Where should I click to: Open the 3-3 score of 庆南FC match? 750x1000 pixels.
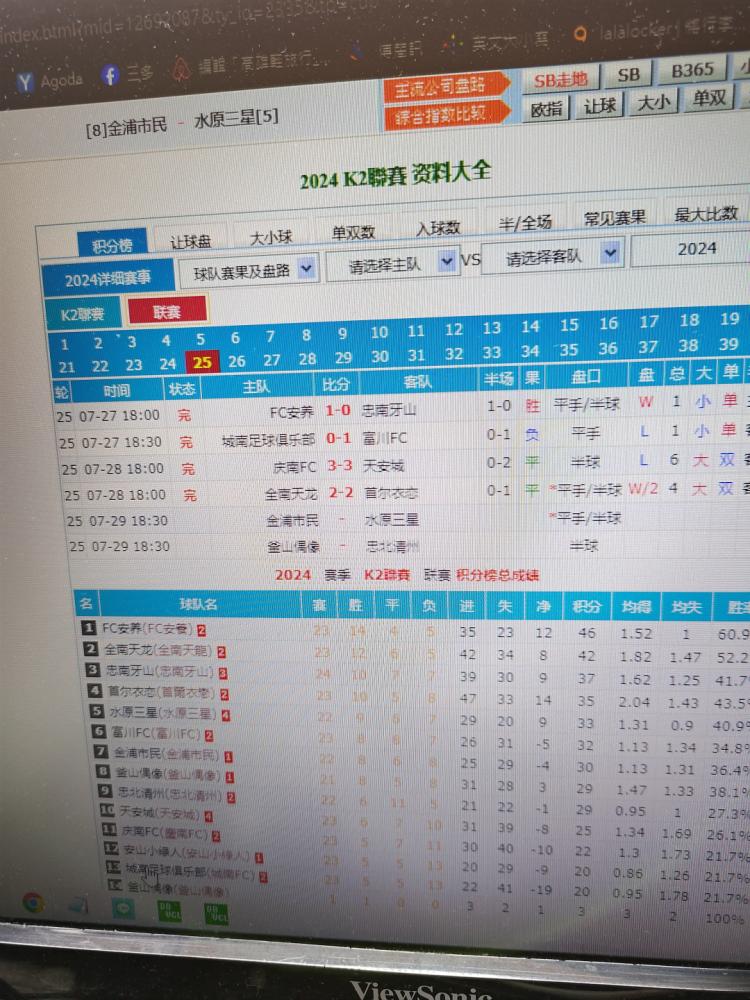coord(339,466)
